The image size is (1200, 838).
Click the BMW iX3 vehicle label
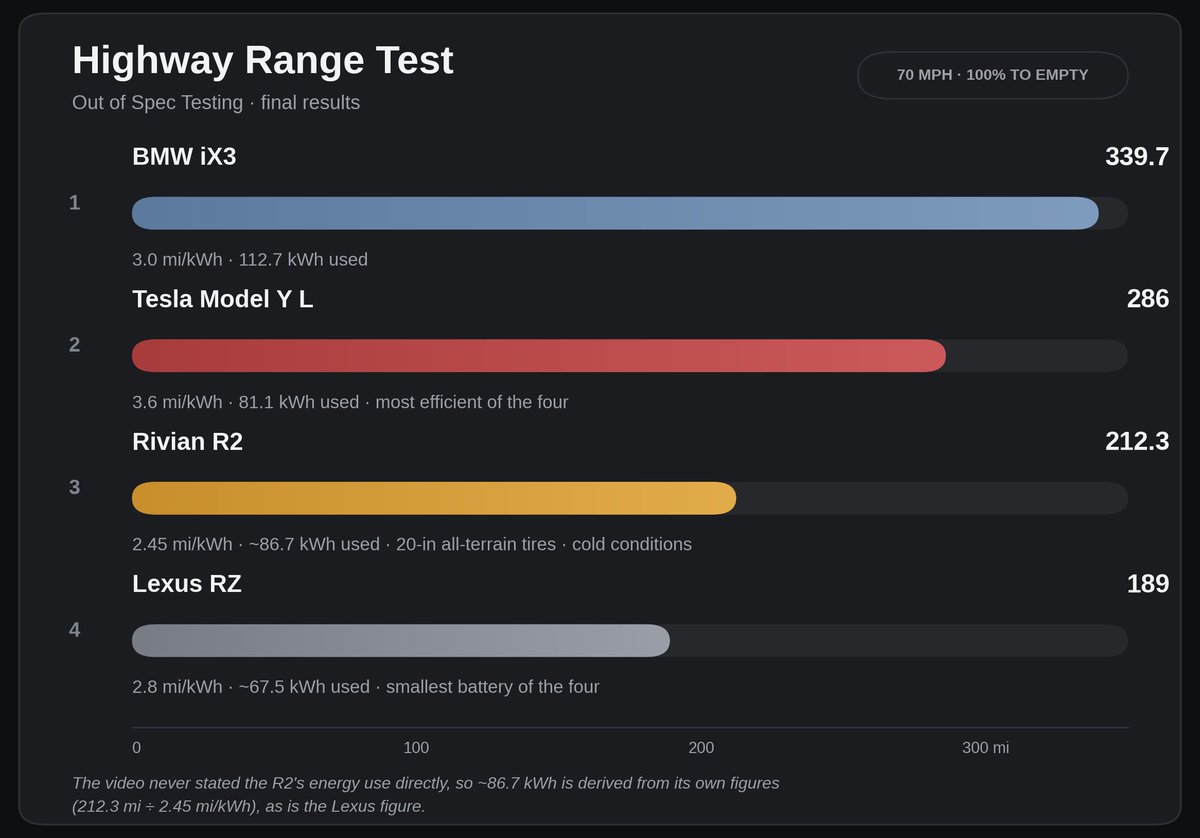pos(184,157)
